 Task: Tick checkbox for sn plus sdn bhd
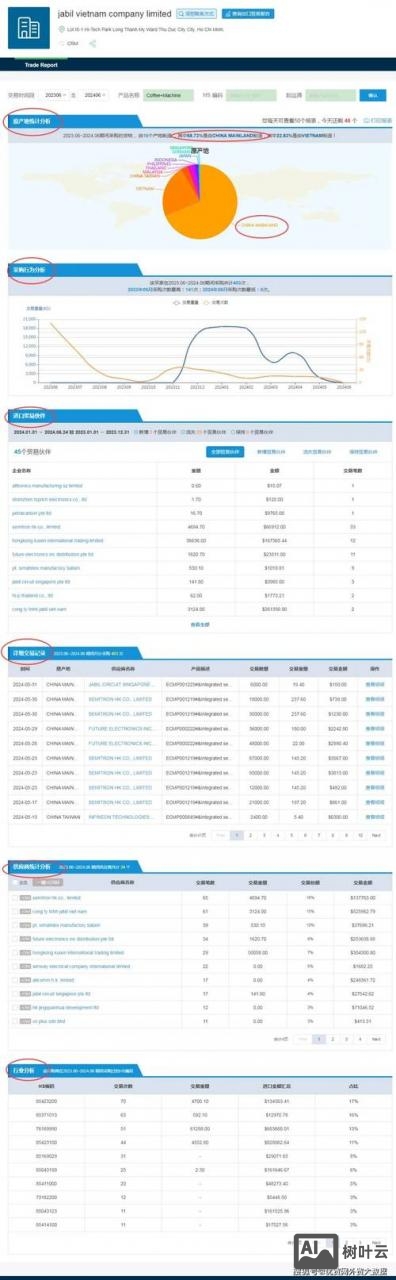pos(15,1021)
